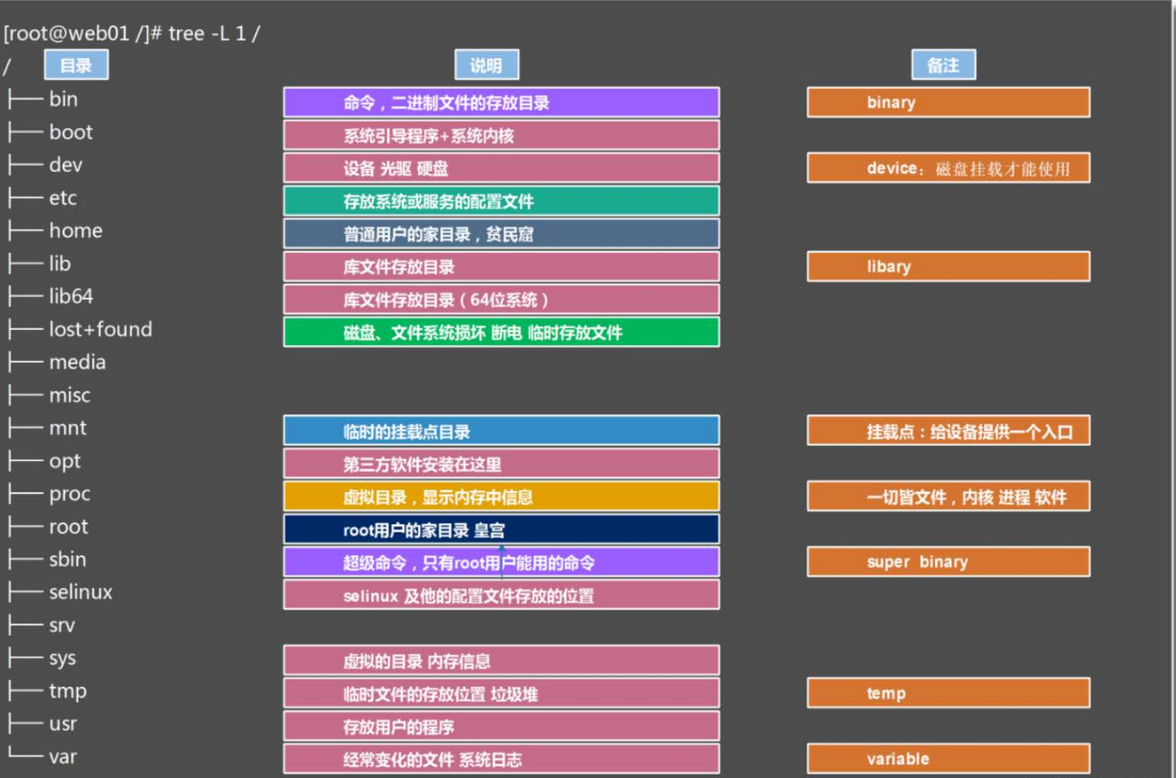Click the 说明 header label
The height and width of the screenshot is (778, 1176).
tap(487, 64)
